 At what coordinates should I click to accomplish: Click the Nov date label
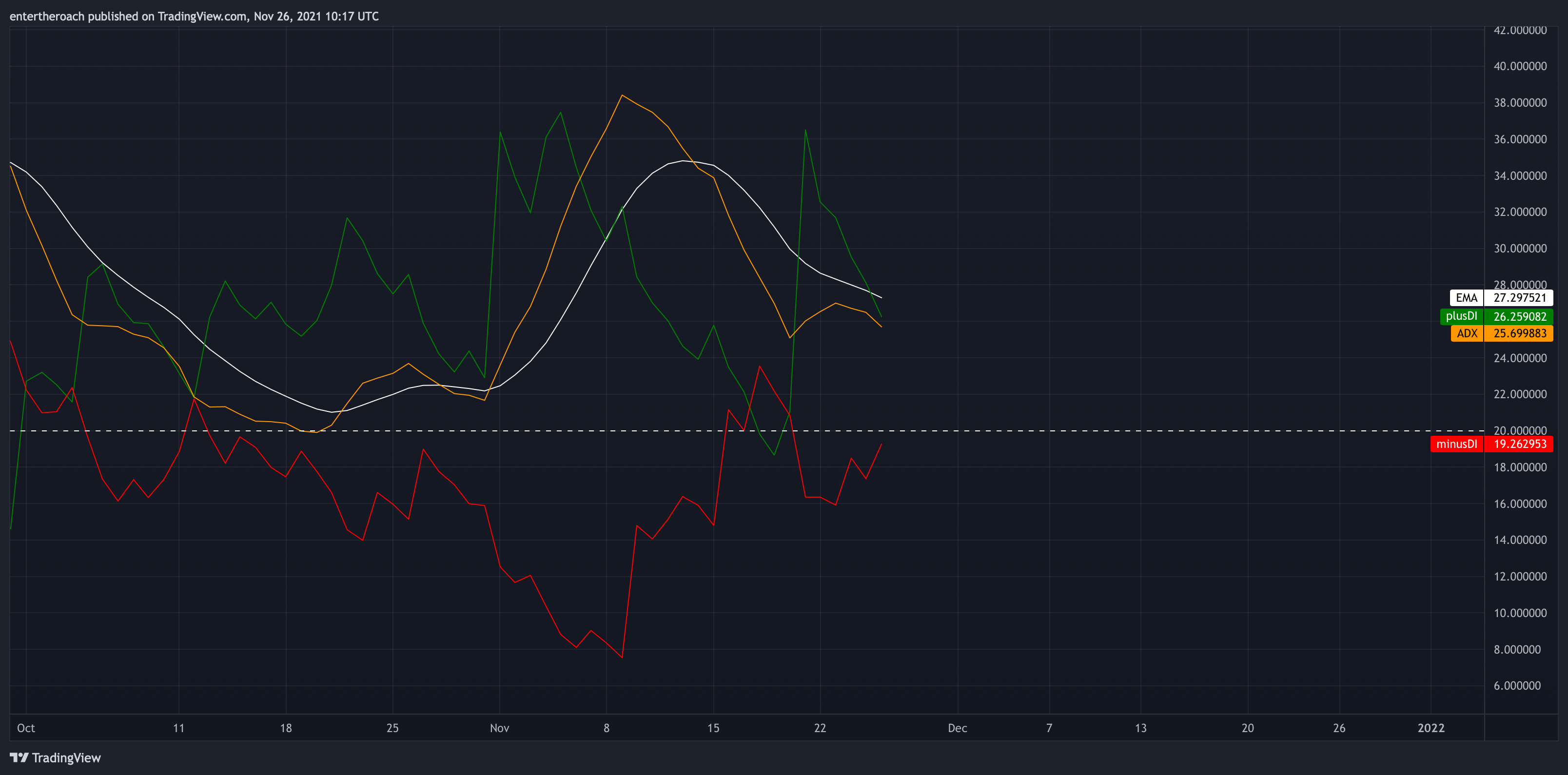pyautogui.click(x=500, y=728)
